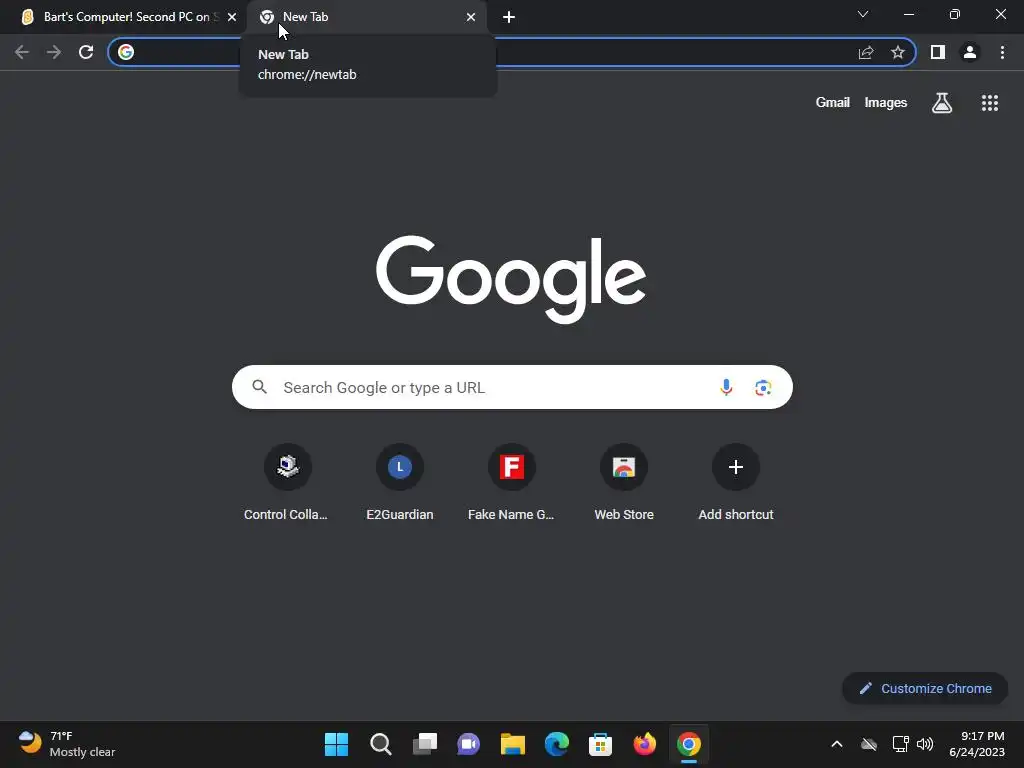
Task: Open Chrome's side panel
Action: pyautogui.click(x=938, y=52)
